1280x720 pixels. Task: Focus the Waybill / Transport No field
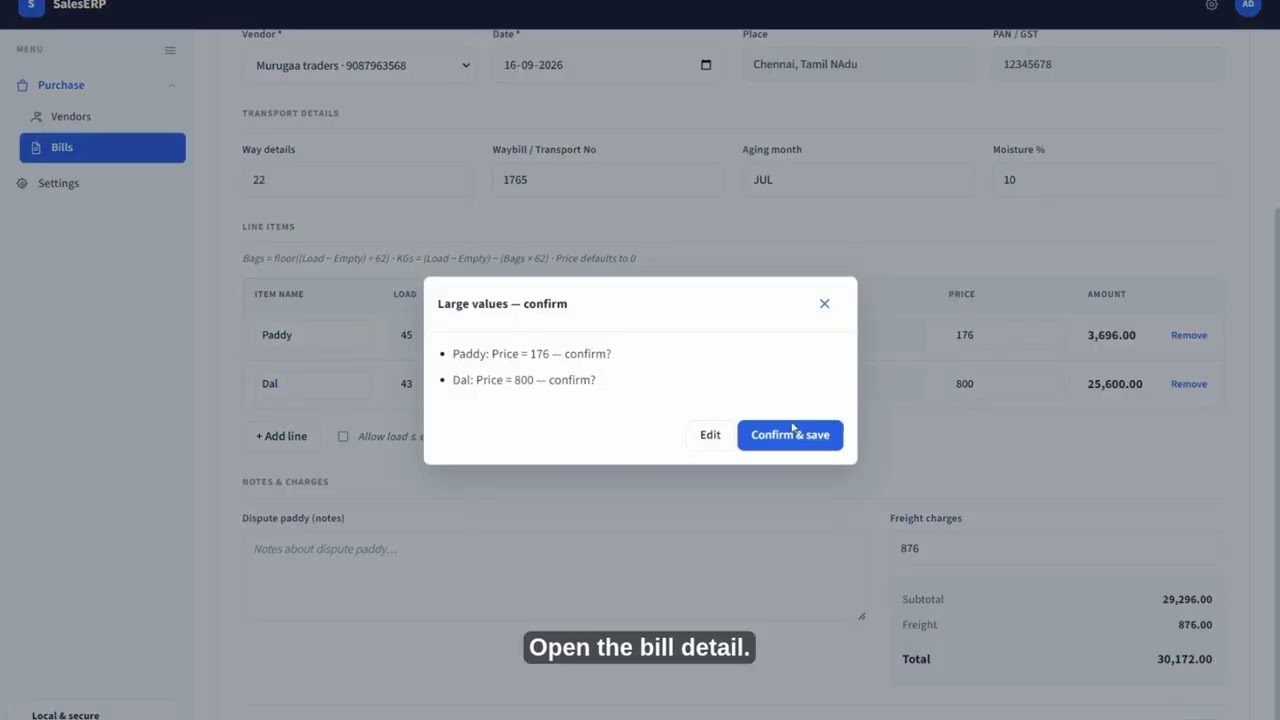607,180
